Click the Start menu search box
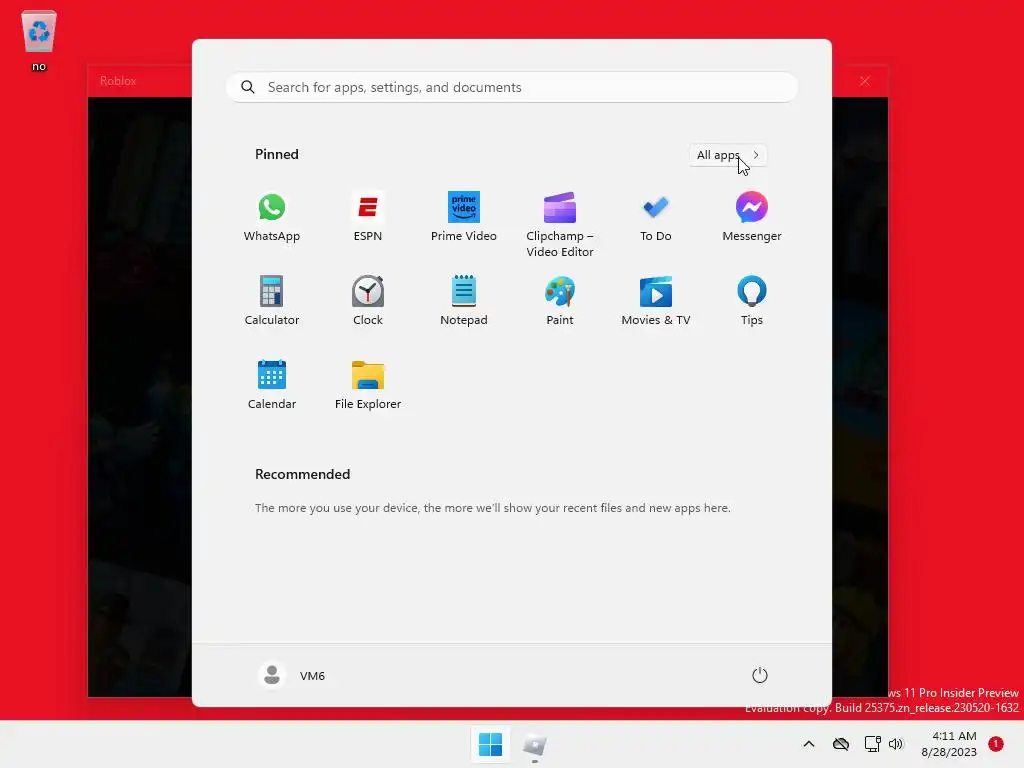Viewport: 1024px width, 768px height. pyautogui.click(x=512, y=88)
